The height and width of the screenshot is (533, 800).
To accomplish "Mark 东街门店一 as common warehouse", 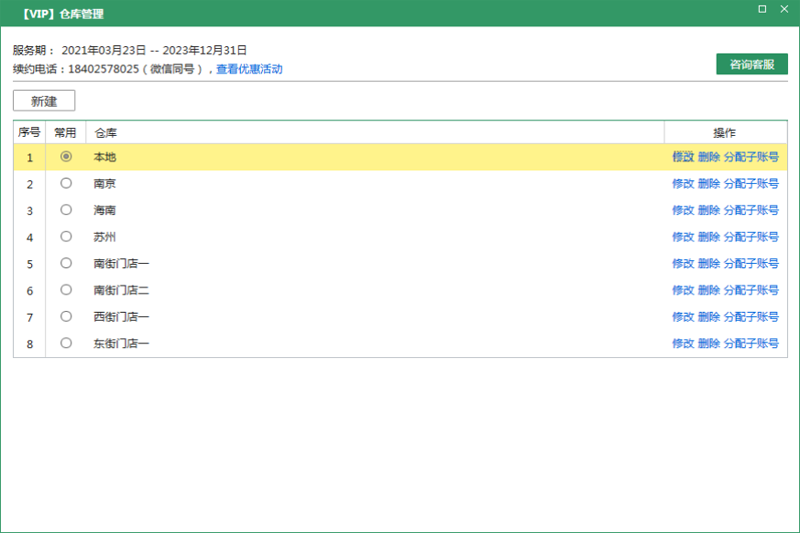I will coord(66,343).
